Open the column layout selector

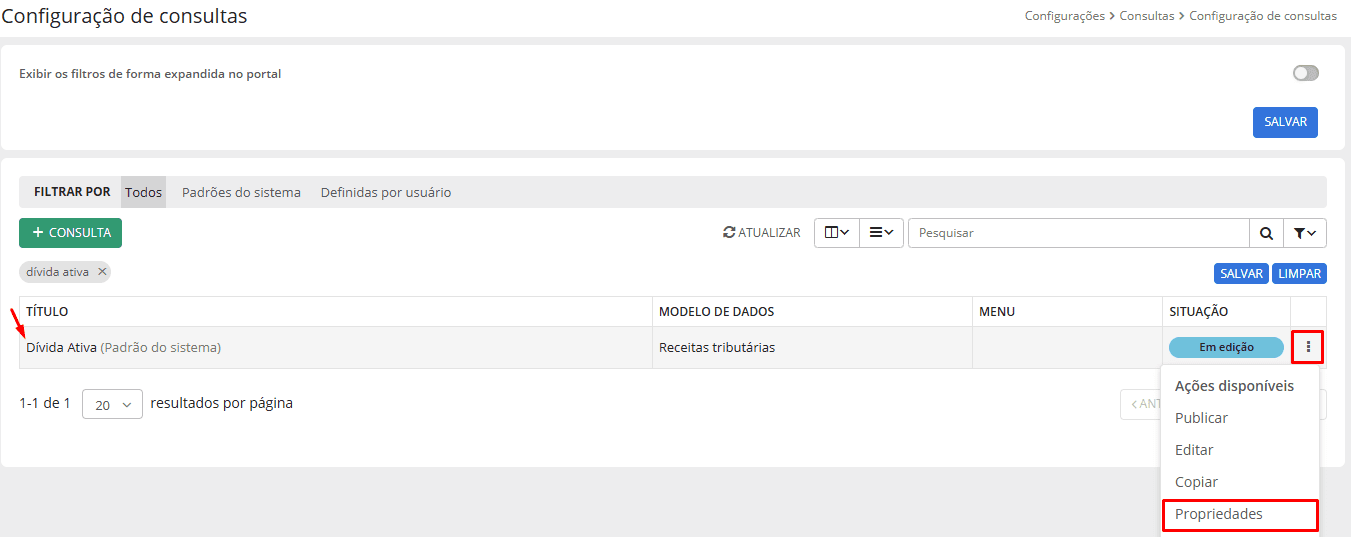coord(836,233)
